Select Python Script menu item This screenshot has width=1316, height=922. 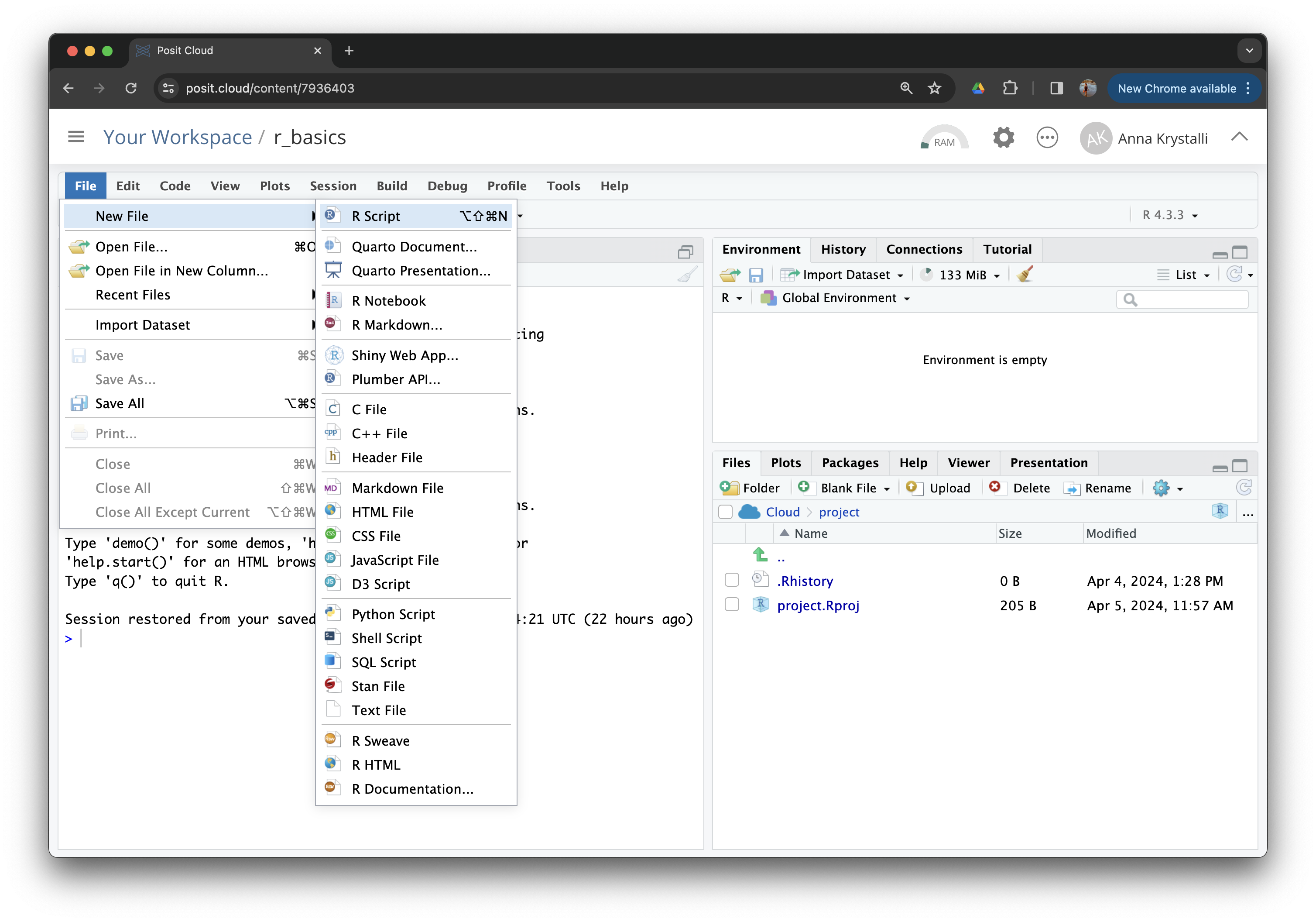[x=416, y=614]
